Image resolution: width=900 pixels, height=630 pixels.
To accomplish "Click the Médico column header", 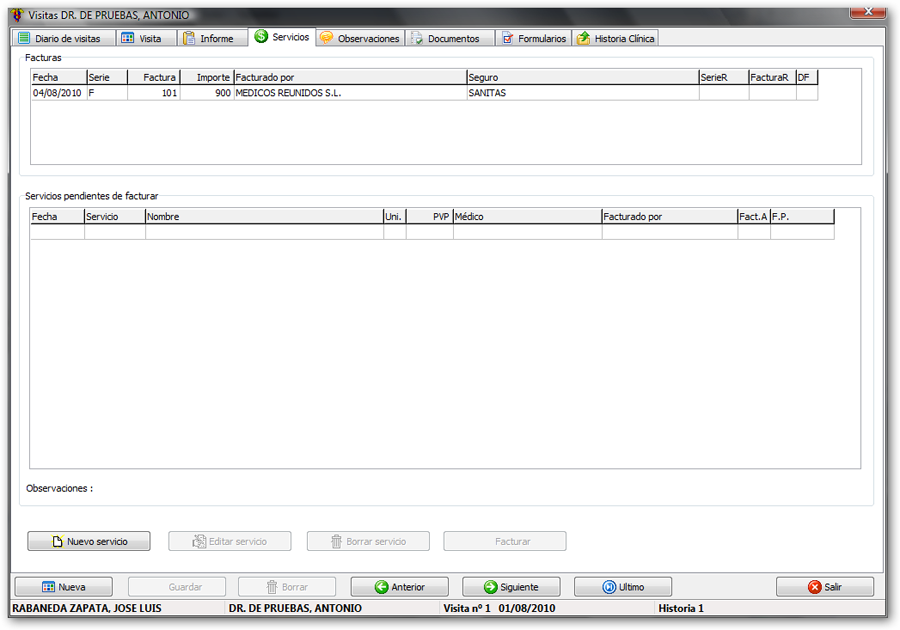I will [527, 216].
